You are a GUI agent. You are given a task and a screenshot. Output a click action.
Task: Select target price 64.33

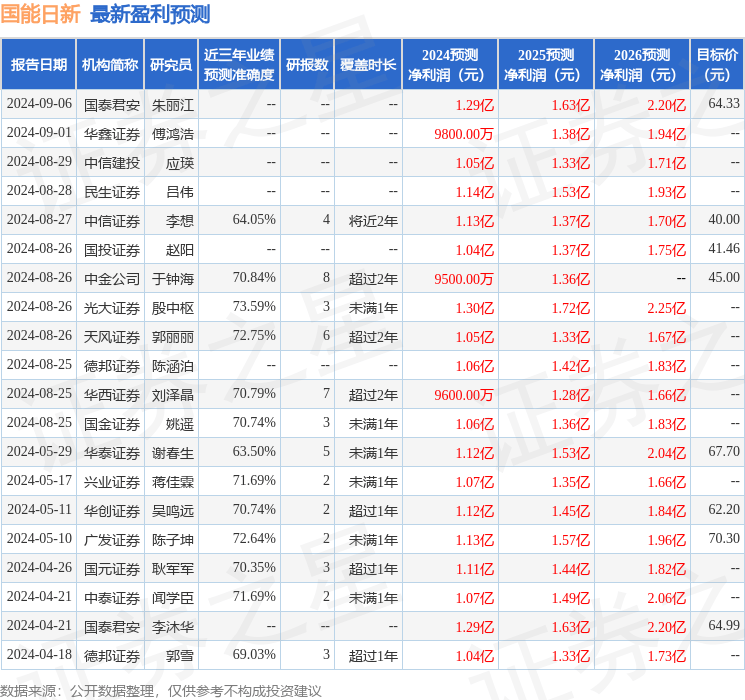724,103
